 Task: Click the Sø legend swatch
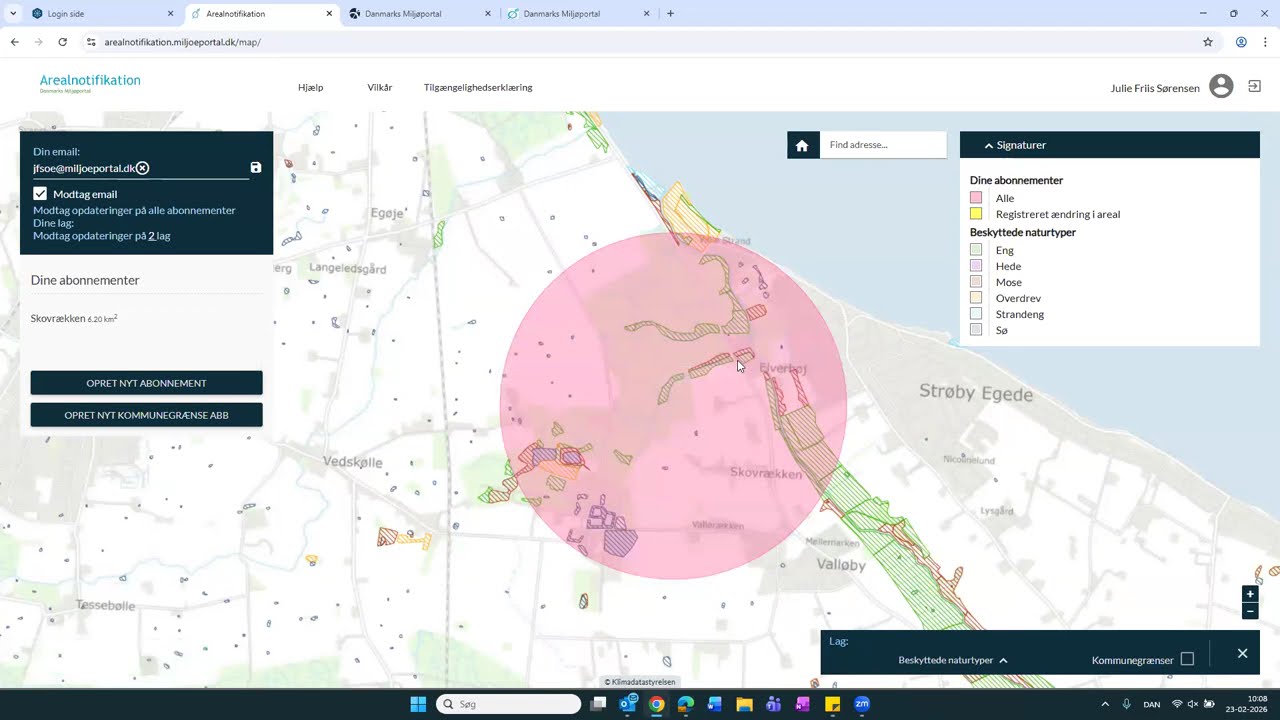click(976, 330)
